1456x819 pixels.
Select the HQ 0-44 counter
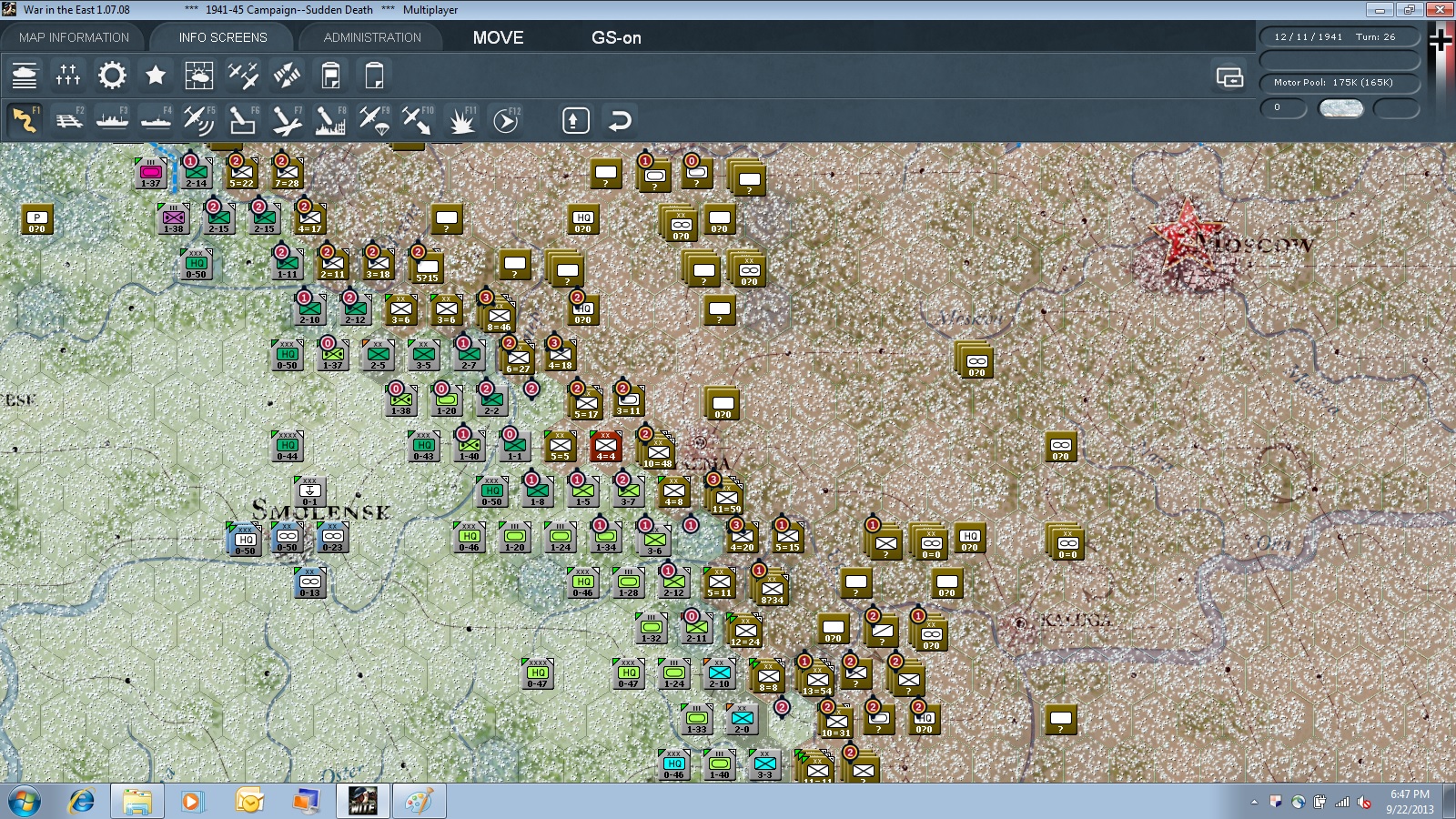pyautogui.click(x=288, y=447)
